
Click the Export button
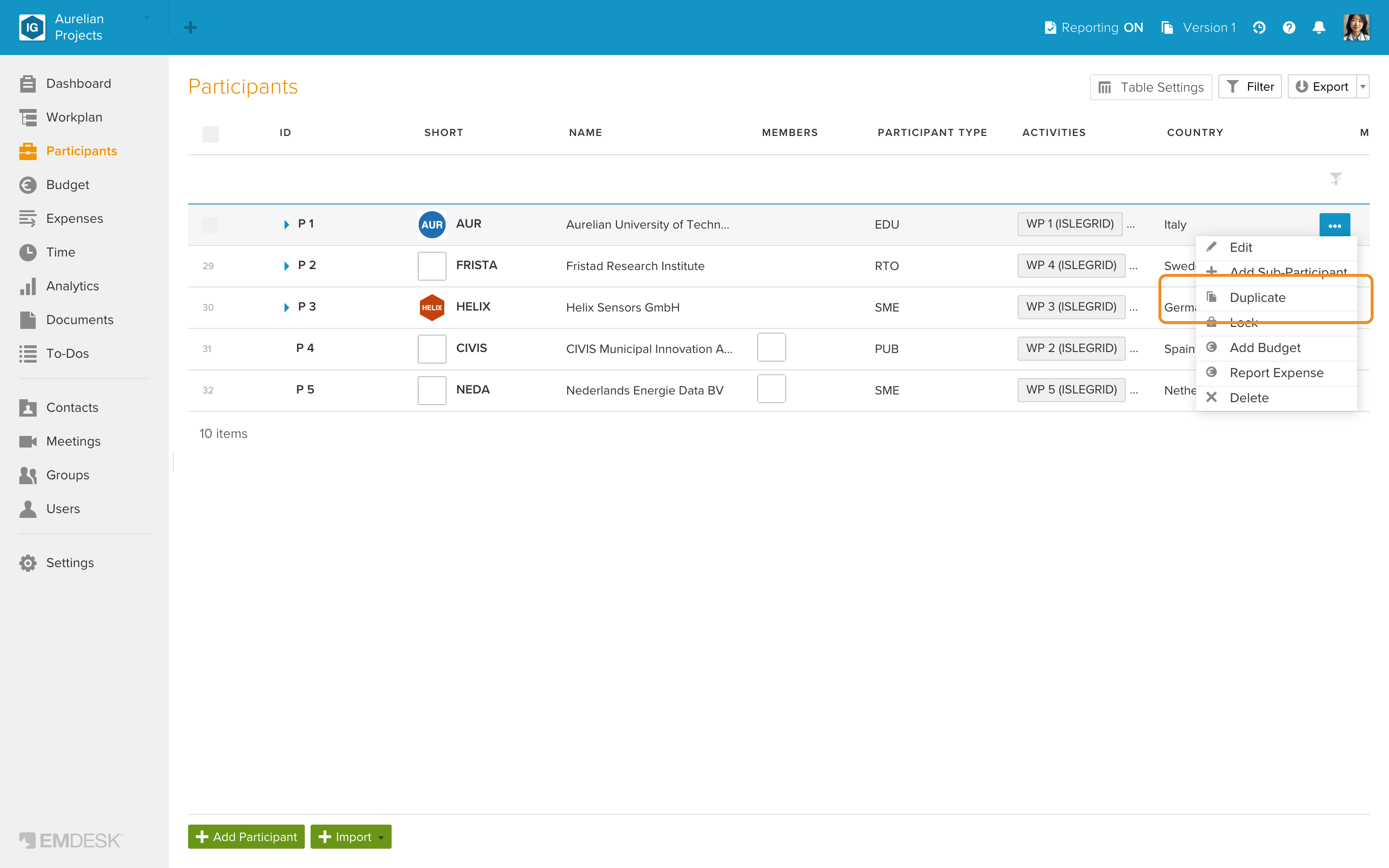pos(1322,87)
